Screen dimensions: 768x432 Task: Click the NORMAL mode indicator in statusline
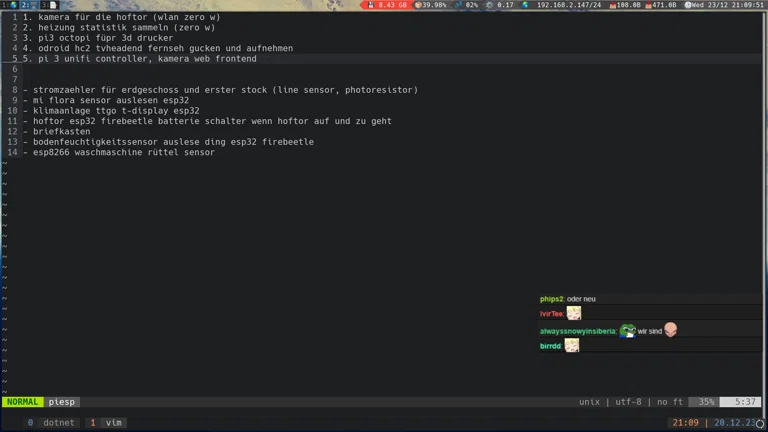point(22,402)
